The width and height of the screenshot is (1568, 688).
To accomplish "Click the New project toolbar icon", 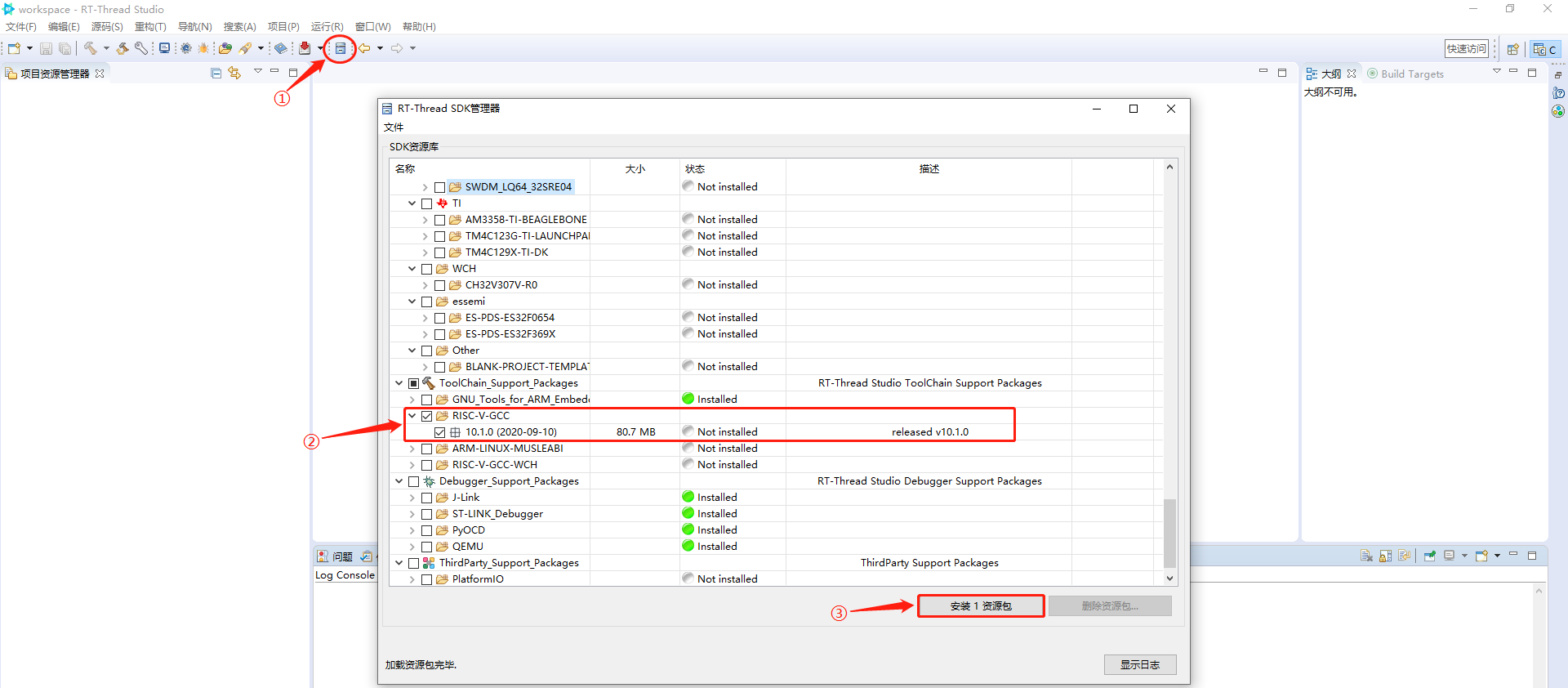I will [x=14, y=48].
